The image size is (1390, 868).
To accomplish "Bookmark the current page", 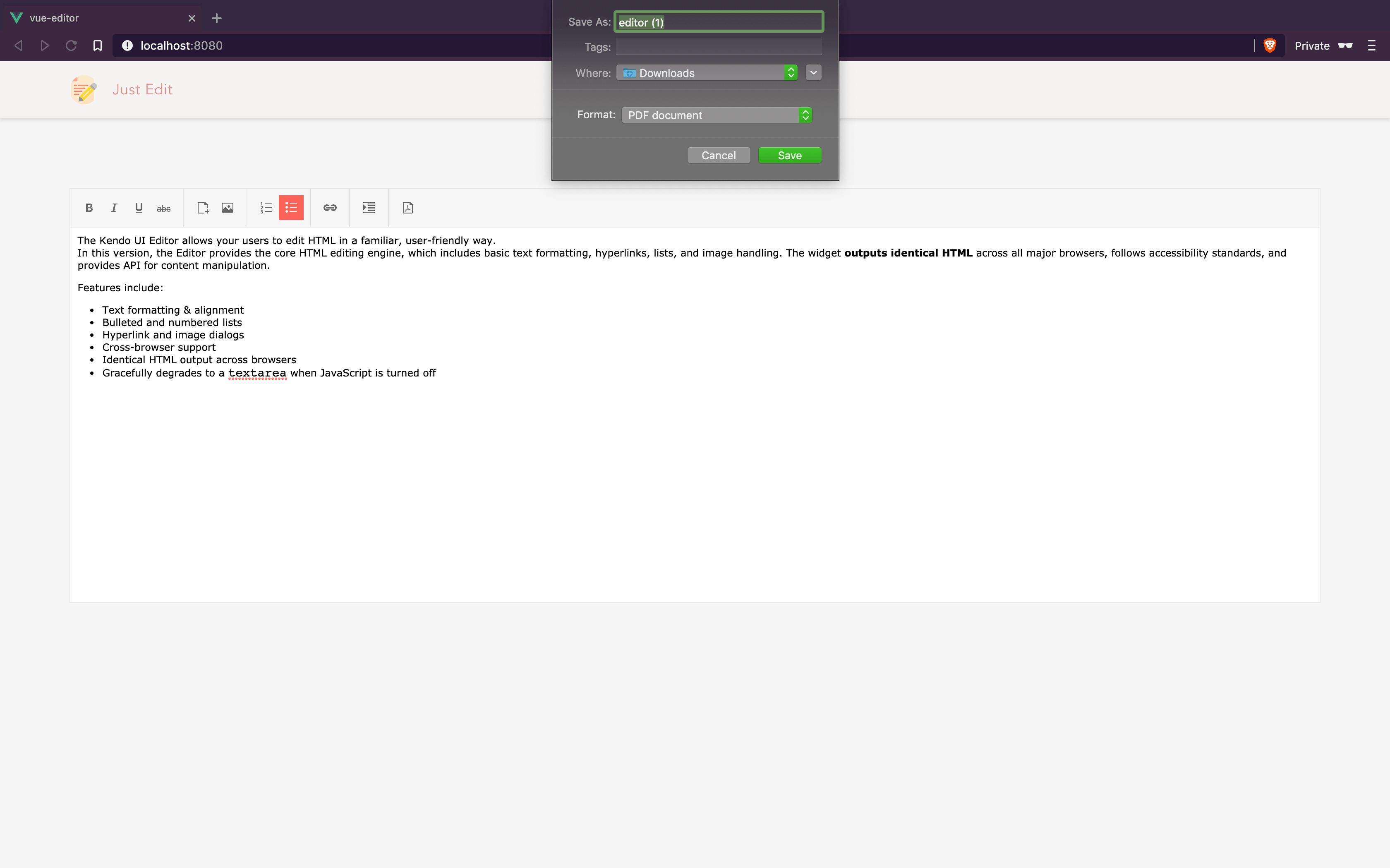I will (x=98, y=46).
